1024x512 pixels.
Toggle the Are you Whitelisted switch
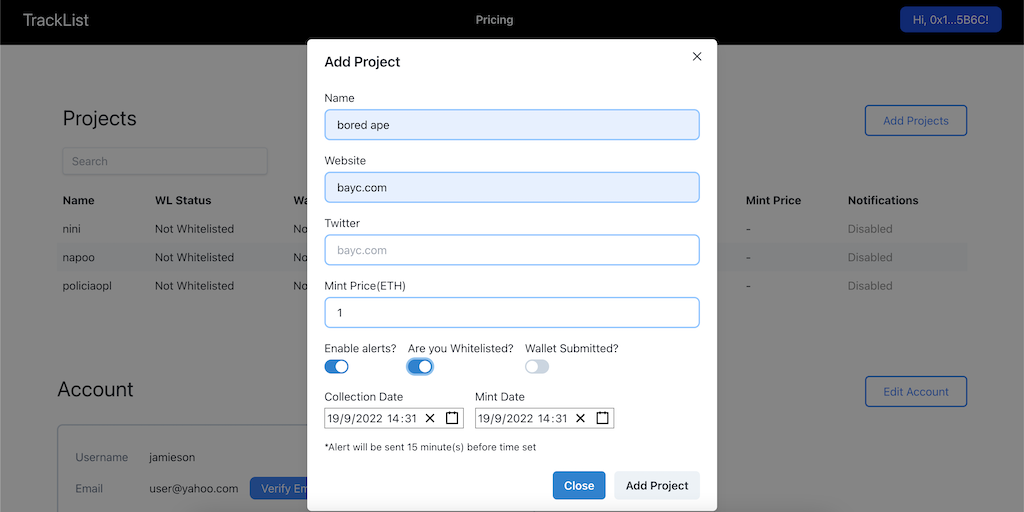[x=420, y=367]
